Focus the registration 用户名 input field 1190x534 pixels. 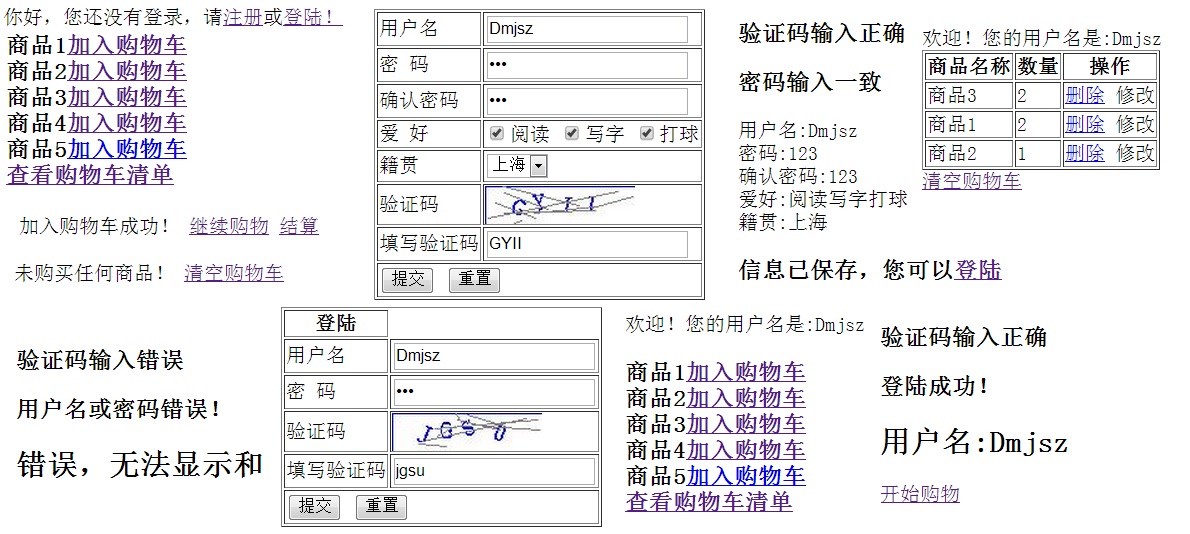[587, 30]
